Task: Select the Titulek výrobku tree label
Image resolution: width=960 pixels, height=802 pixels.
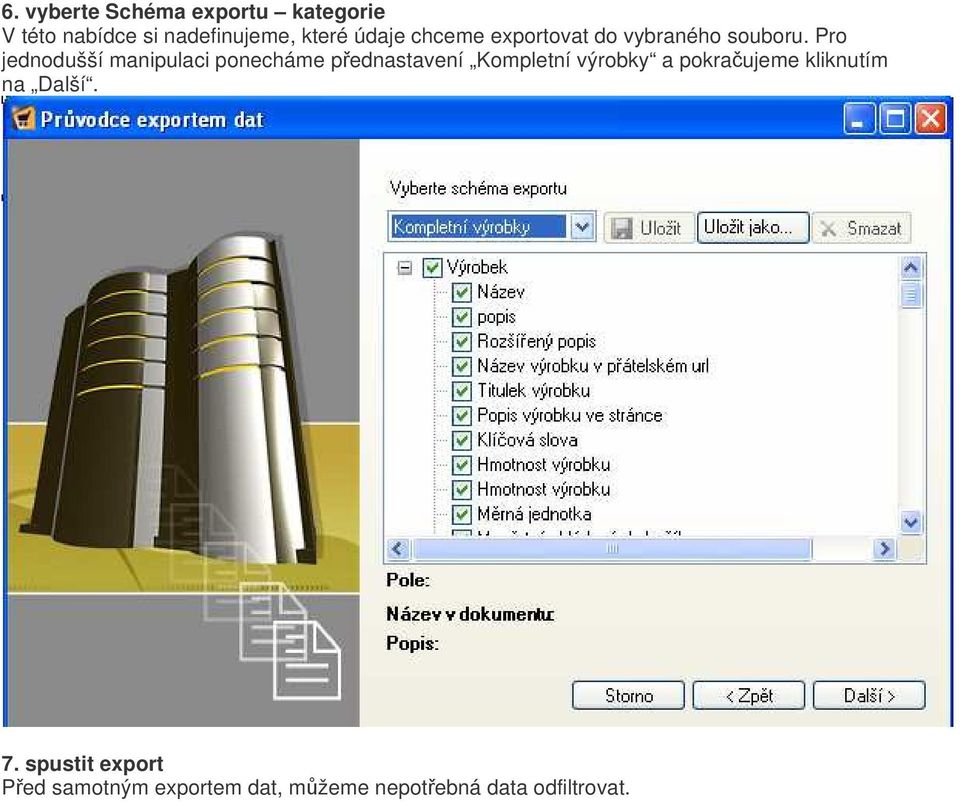Action: coord(534,391)
